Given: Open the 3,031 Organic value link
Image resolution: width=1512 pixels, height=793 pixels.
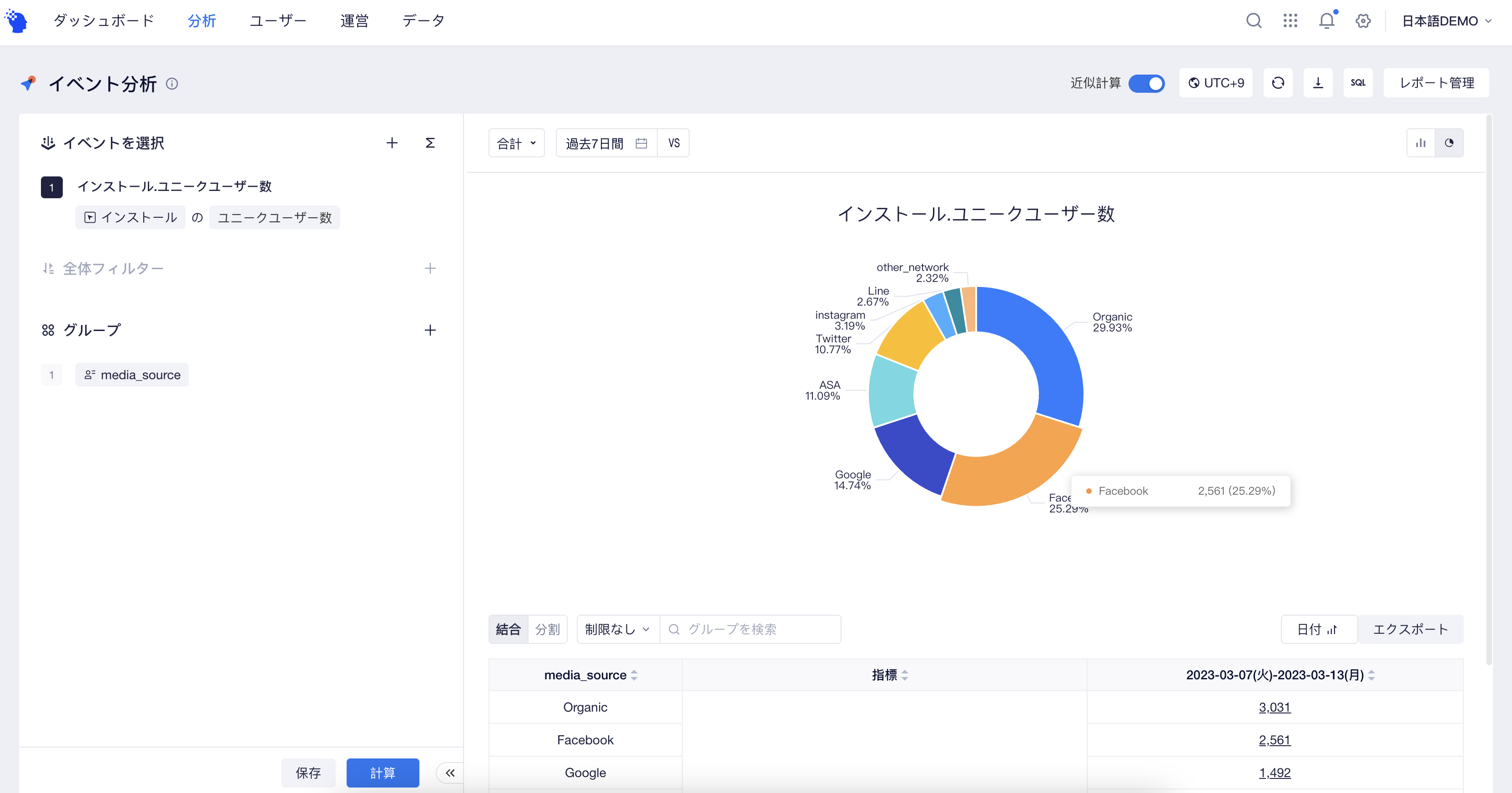Looking at the screenshot, I should pos(1274,708).
